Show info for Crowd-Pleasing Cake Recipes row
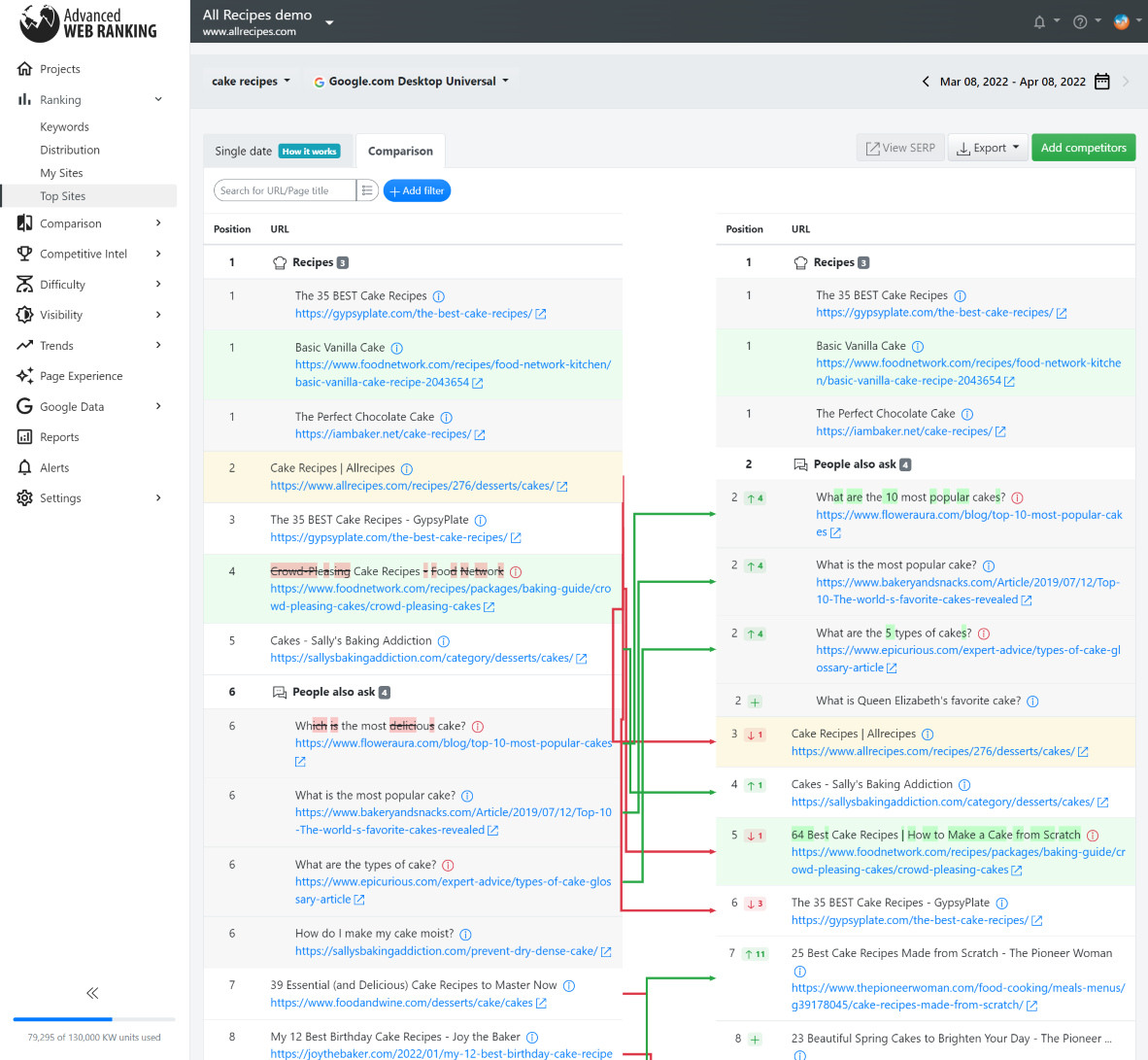1148x1060 pixels. (x=516, y=572)
